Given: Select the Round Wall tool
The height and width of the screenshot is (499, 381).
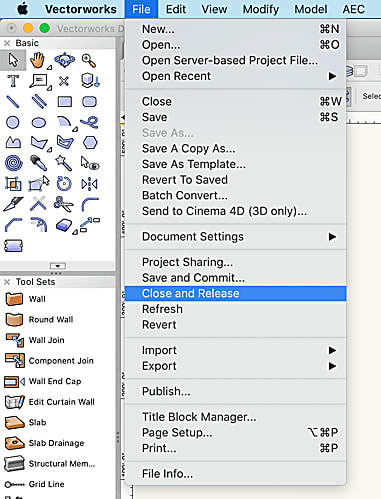Looking at the screenshot, I should click(x=39, y=319).
